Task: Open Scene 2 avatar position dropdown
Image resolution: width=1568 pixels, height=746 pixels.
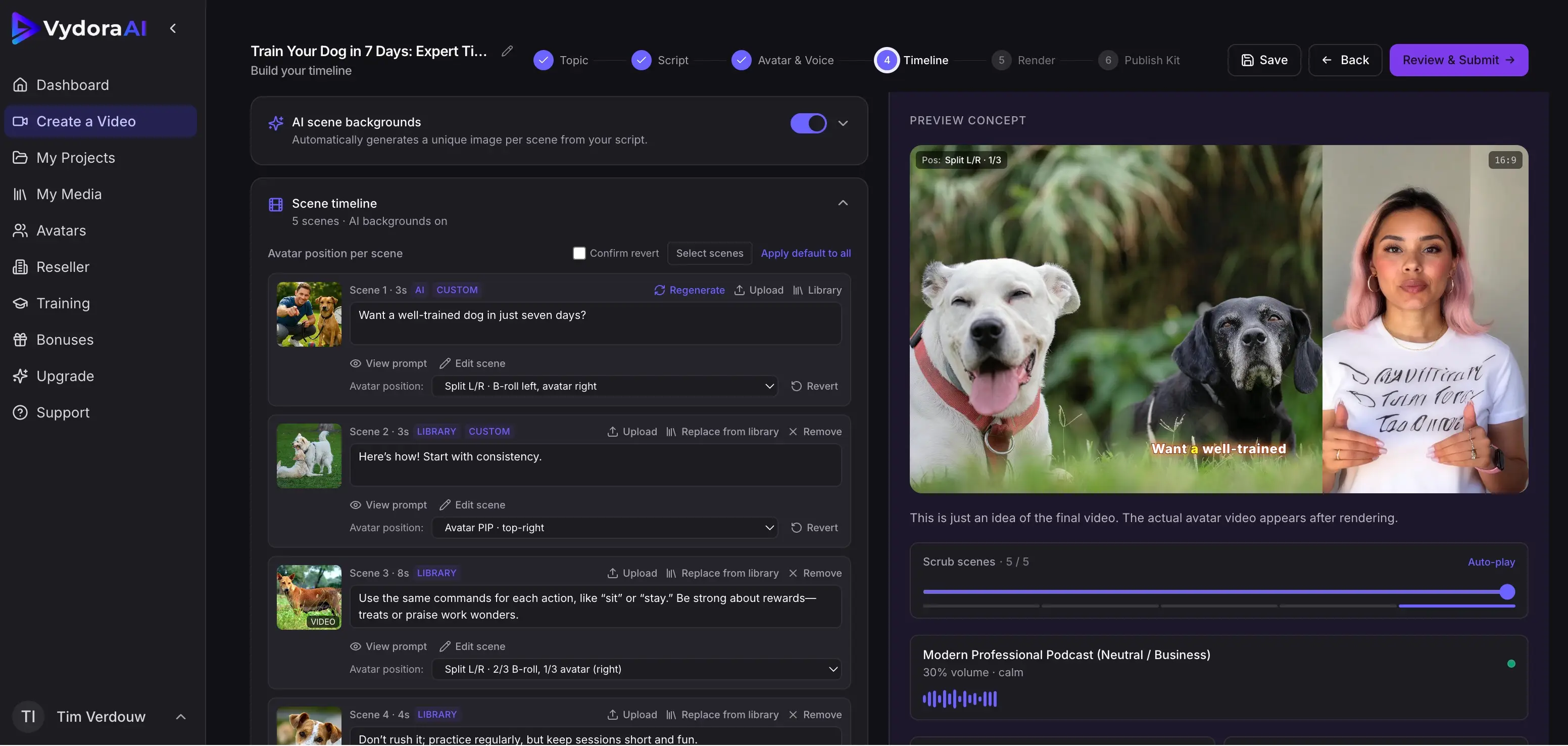Action: 605,528
